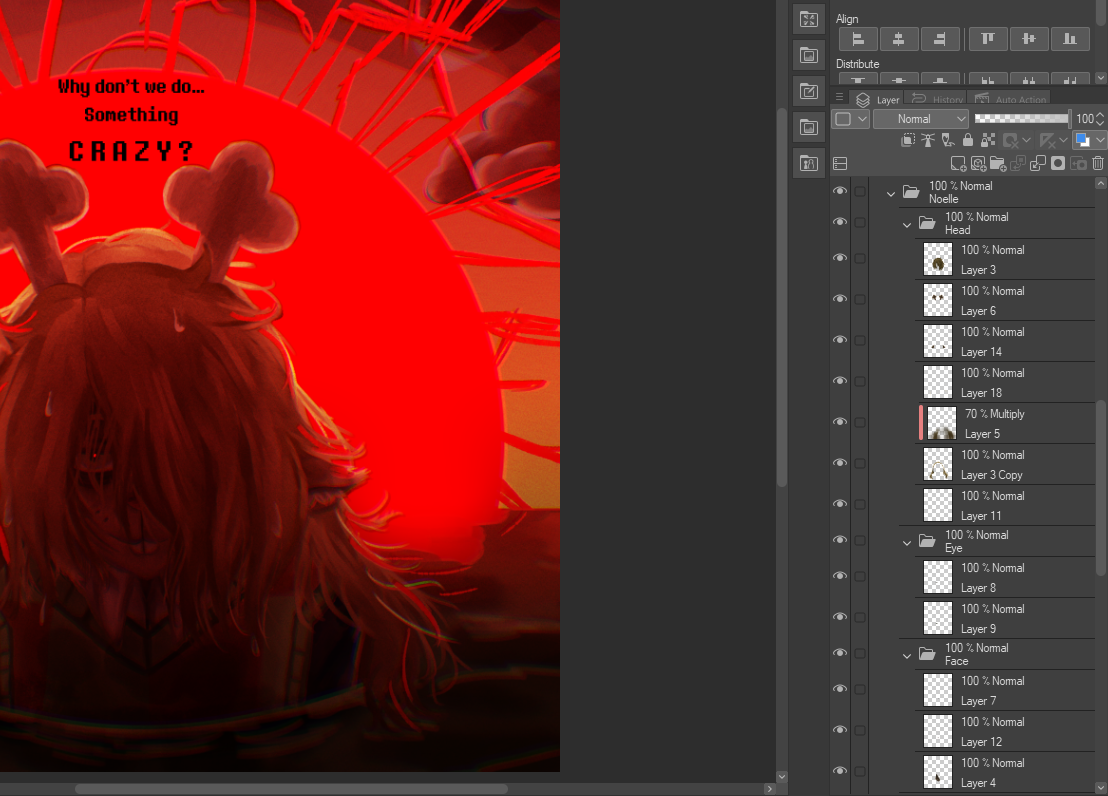This screenshot has width=1108, height=796.
Task: Open the Normal blending mode dropdown
Action: point(921,119)
